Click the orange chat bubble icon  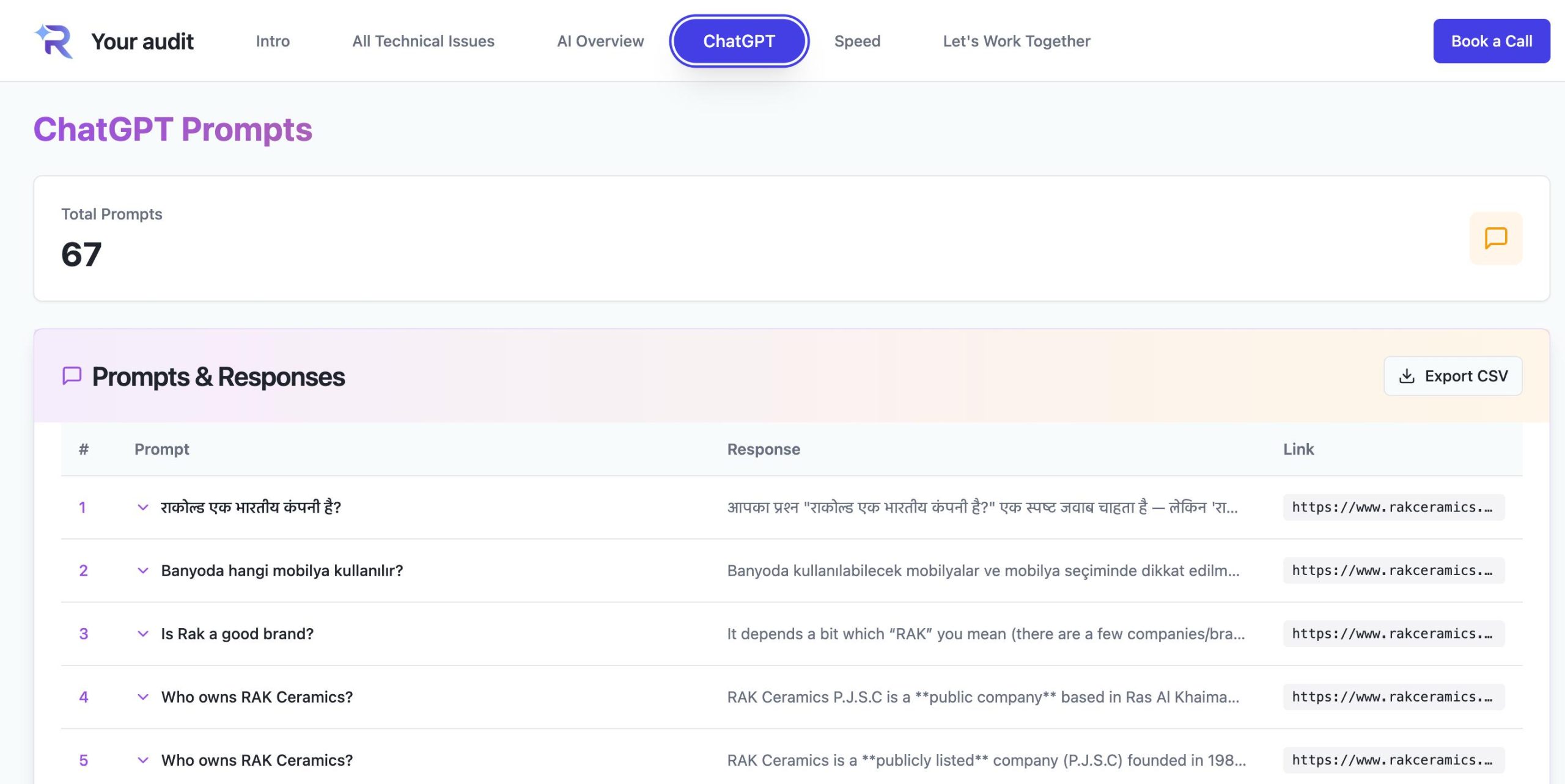pos(1495,238)
